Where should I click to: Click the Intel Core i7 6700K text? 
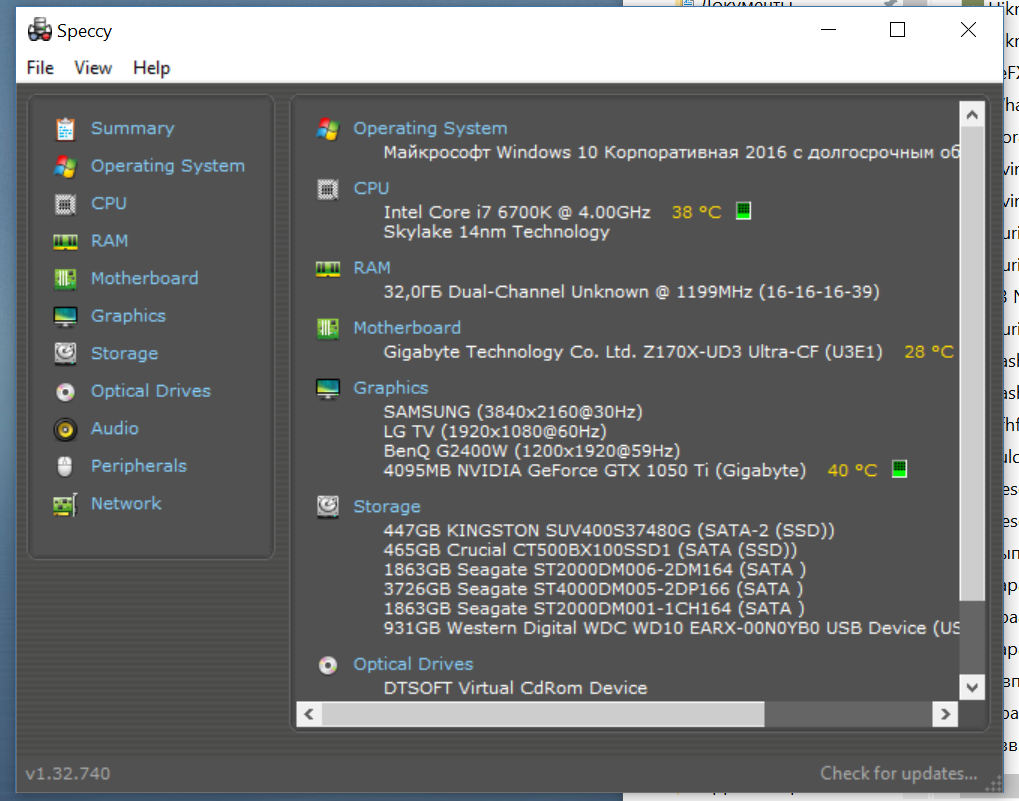(x=517, y=212)
